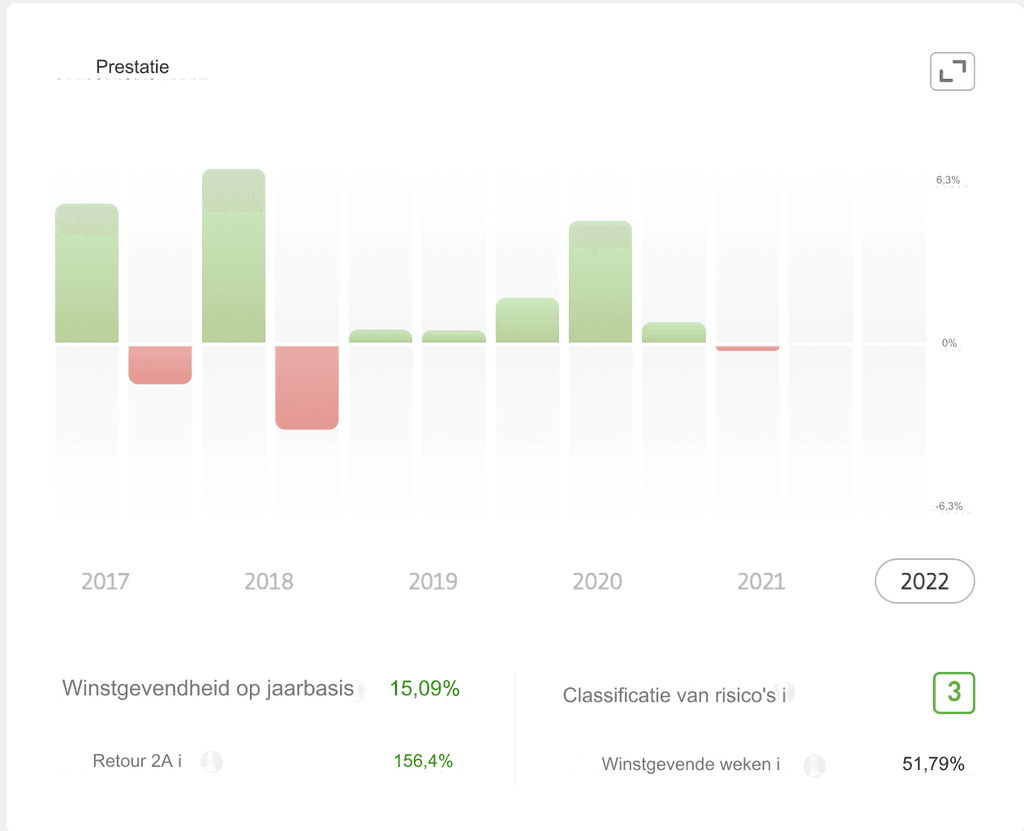Click info icon beside Winstgevende weken
Viewport: 1024px width, 831px height.
point(814,765)
